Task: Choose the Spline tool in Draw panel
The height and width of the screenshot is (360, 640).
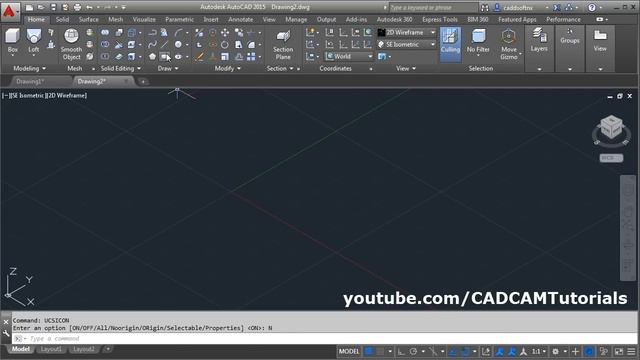Action: coord(152,44)
